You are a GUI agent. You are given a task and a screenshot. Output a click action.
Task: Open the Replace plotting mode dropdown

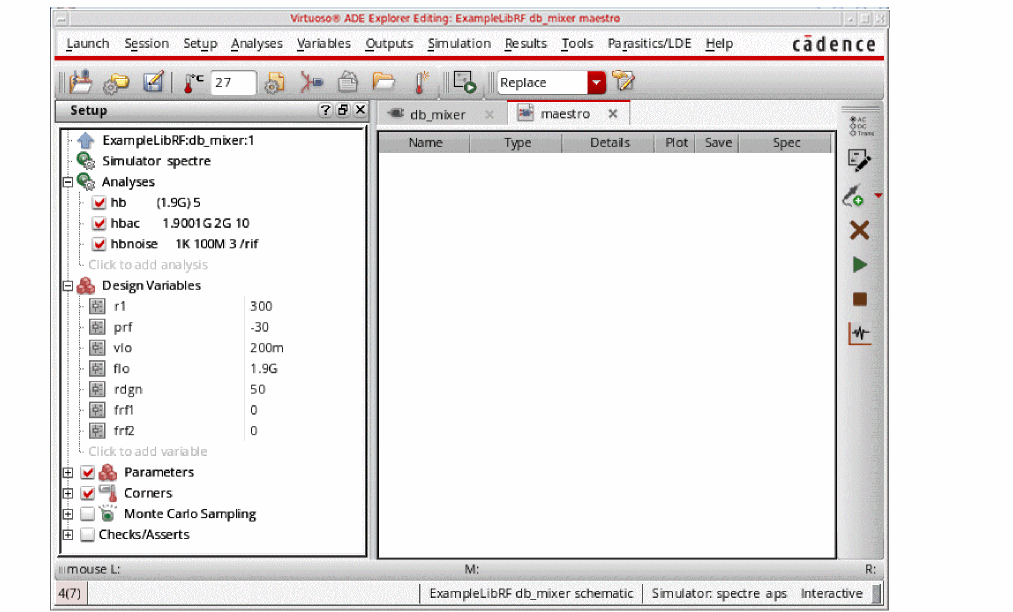coord(597,83)
